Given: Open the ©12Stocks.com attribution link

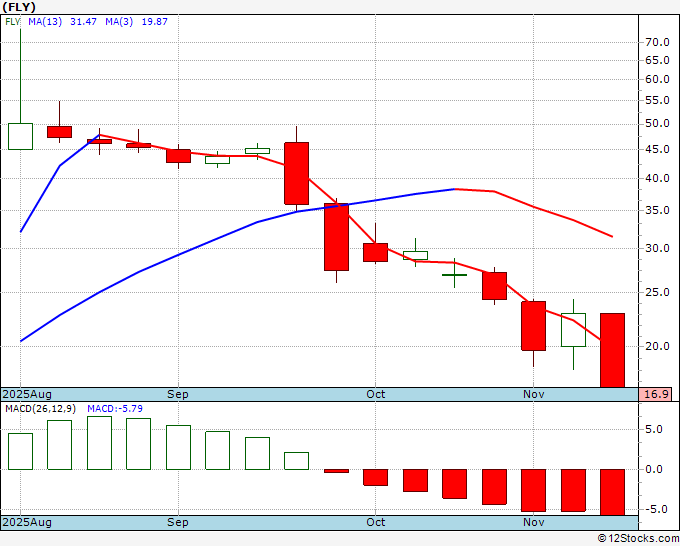Looking at the screenshot, I should click(x=638, y=539).
